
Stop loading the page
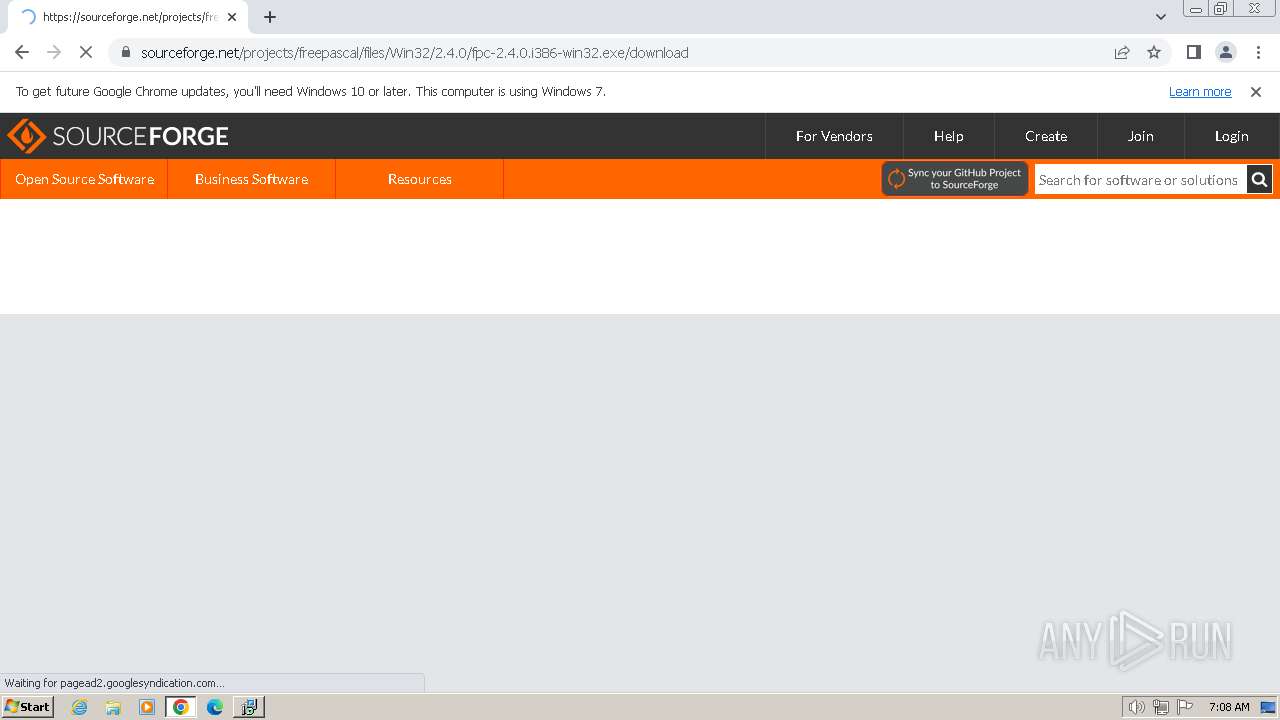pos(86,52)
